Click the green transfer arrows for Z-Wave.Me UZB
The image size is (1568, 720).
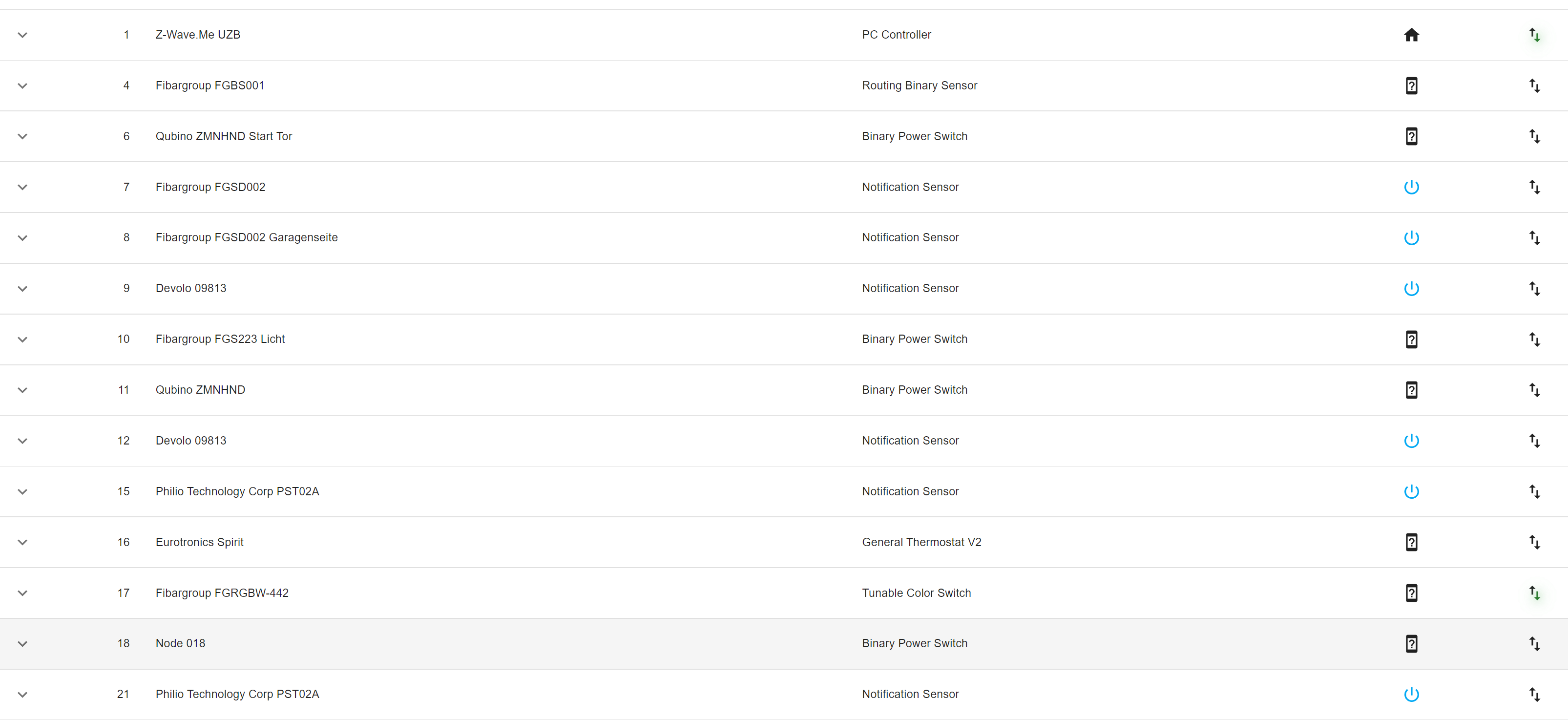click(1534, 35)
